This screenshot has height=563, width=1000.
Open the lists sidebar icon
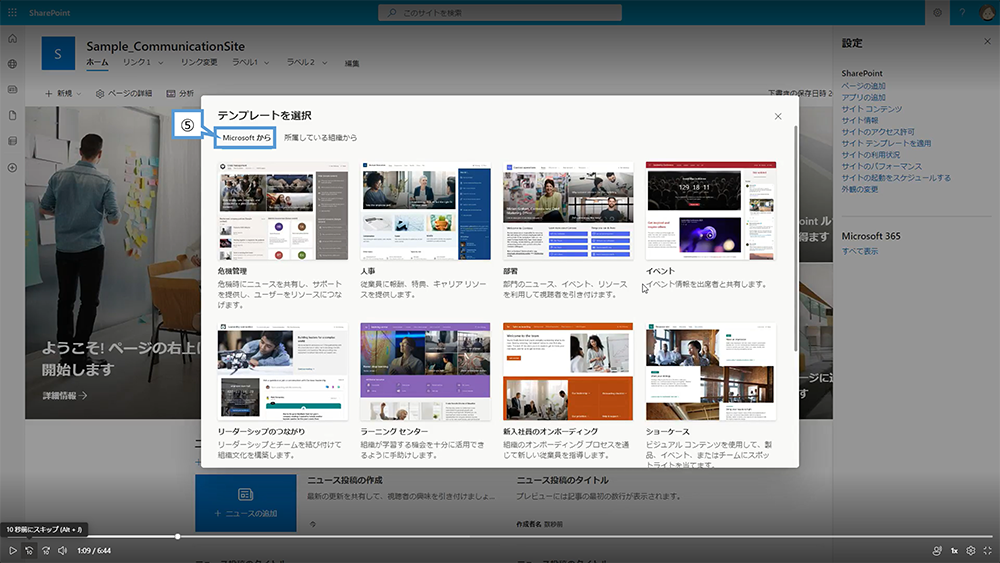click(x=12, y=142)
